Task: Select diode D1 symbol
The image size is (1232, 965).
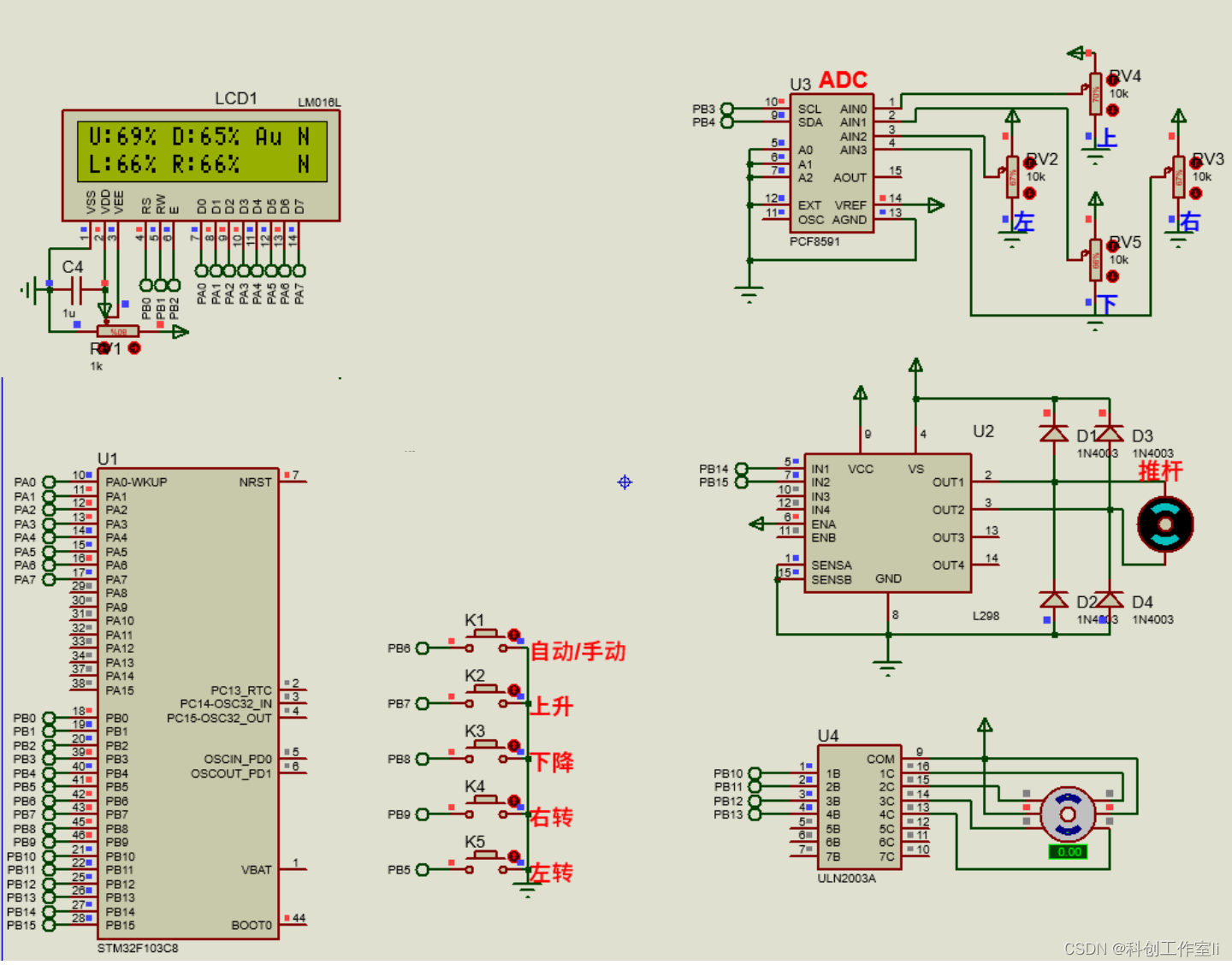Action: (1054, 433)
